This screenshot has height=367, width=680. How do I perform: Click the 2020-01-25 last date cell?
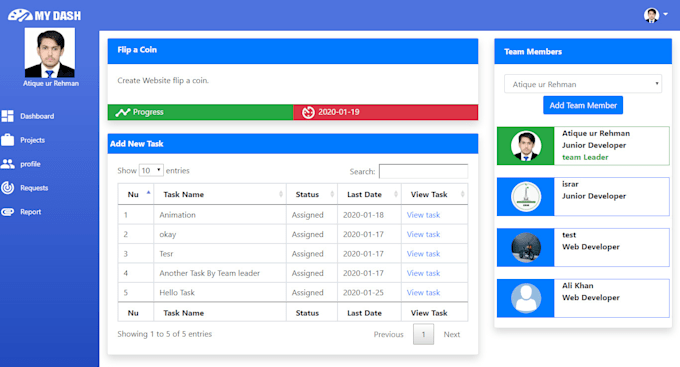369,293
